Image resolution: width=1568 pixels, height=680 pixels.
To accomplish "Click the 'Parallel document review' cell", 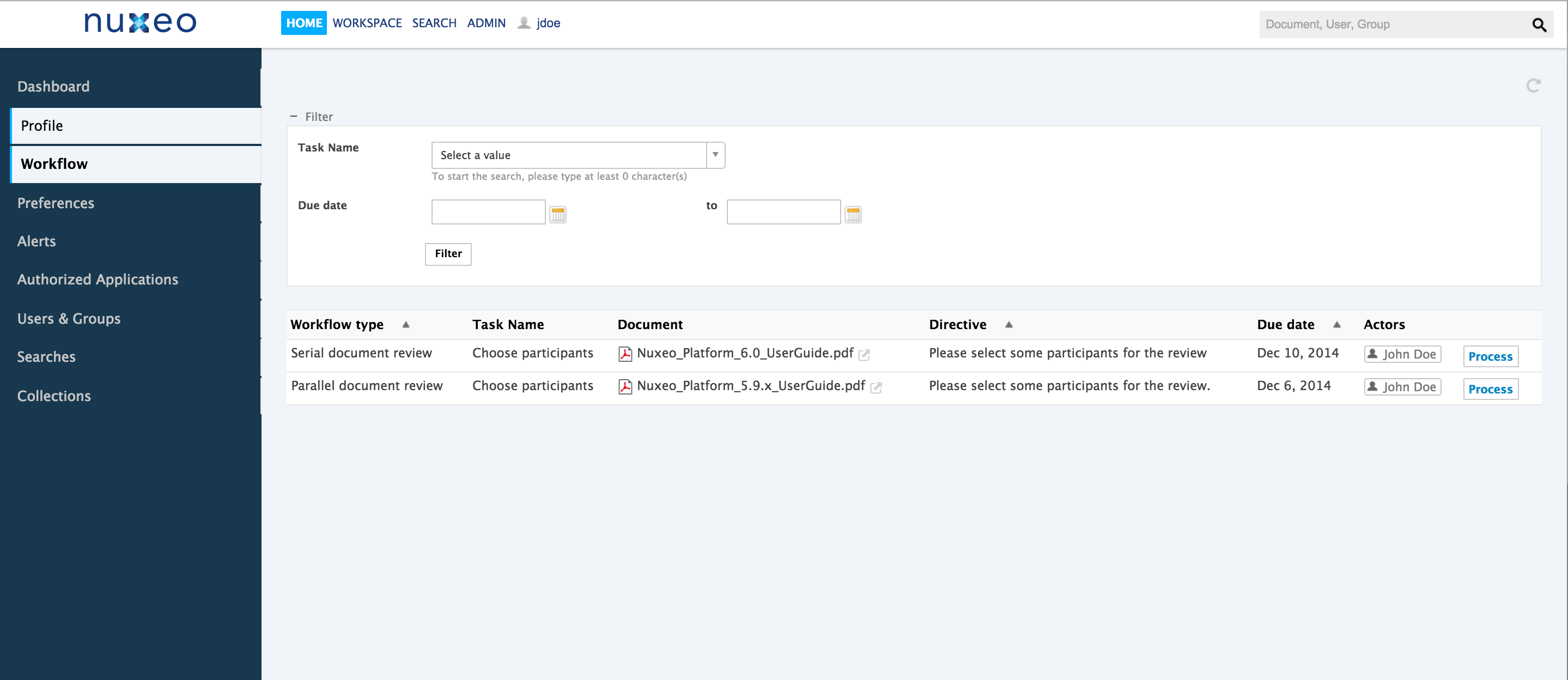I will pos(367,386).
